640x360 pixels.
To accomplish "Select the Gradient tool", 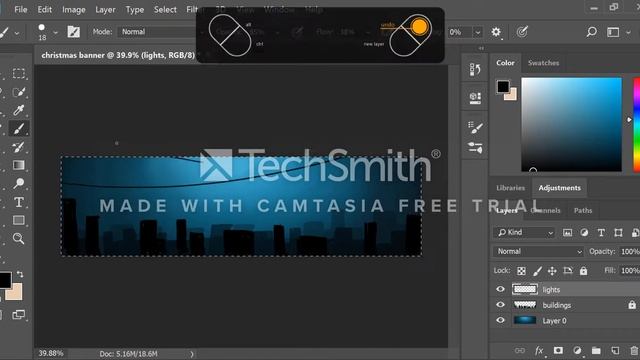I will [x=18, y=165].
